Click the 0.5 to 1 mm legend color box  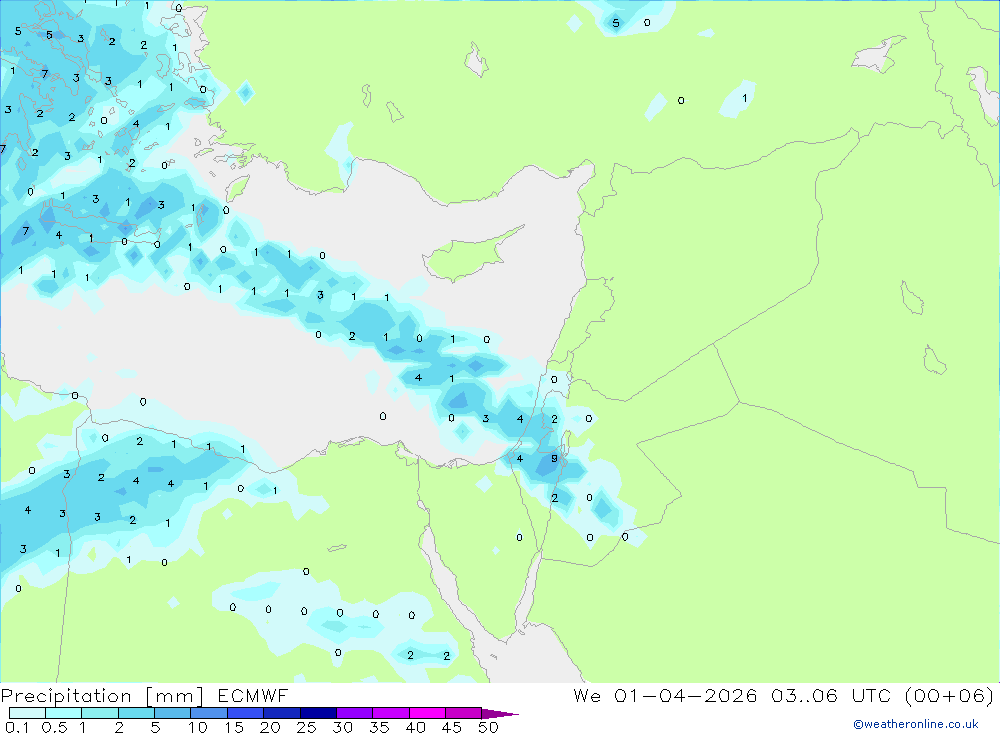click(64, 713)
